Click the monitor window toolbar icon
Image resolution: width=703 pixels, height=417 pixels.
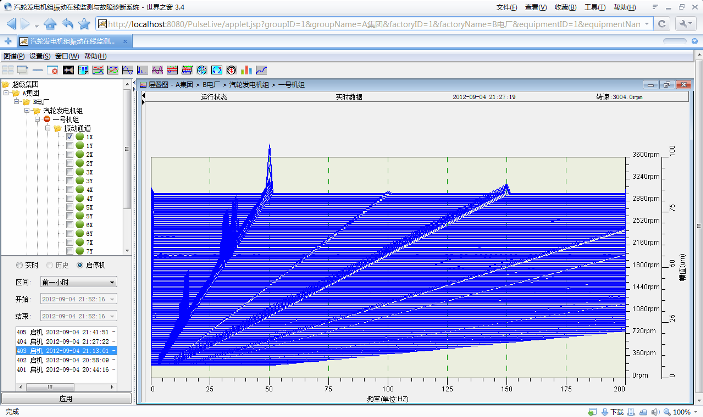[22, 70]
